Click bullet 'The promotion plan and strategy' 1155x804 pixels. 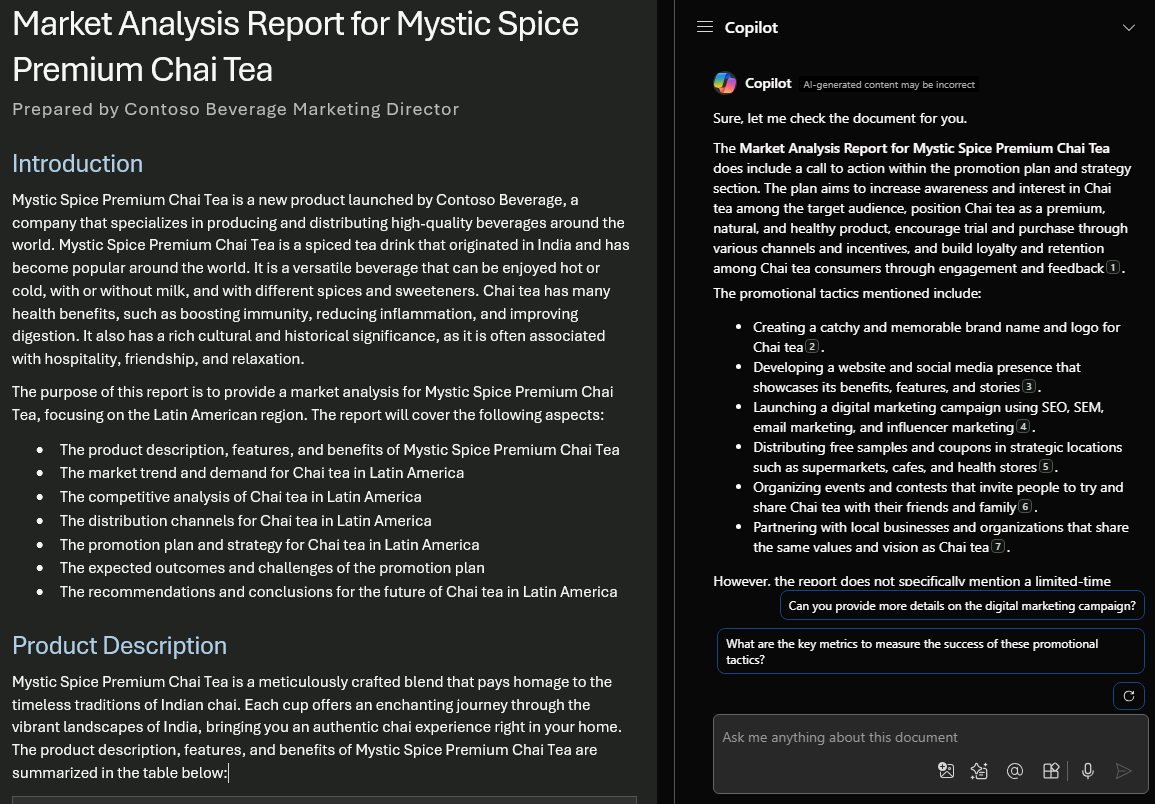(269, 545)
